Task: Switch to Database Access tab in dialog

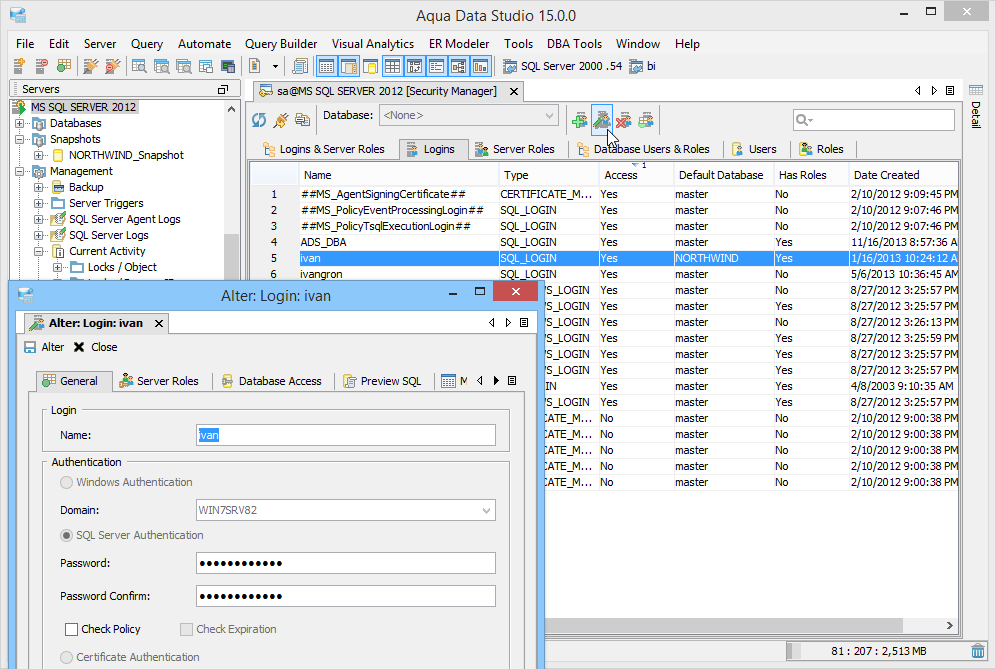Action: tap(272, 381)
